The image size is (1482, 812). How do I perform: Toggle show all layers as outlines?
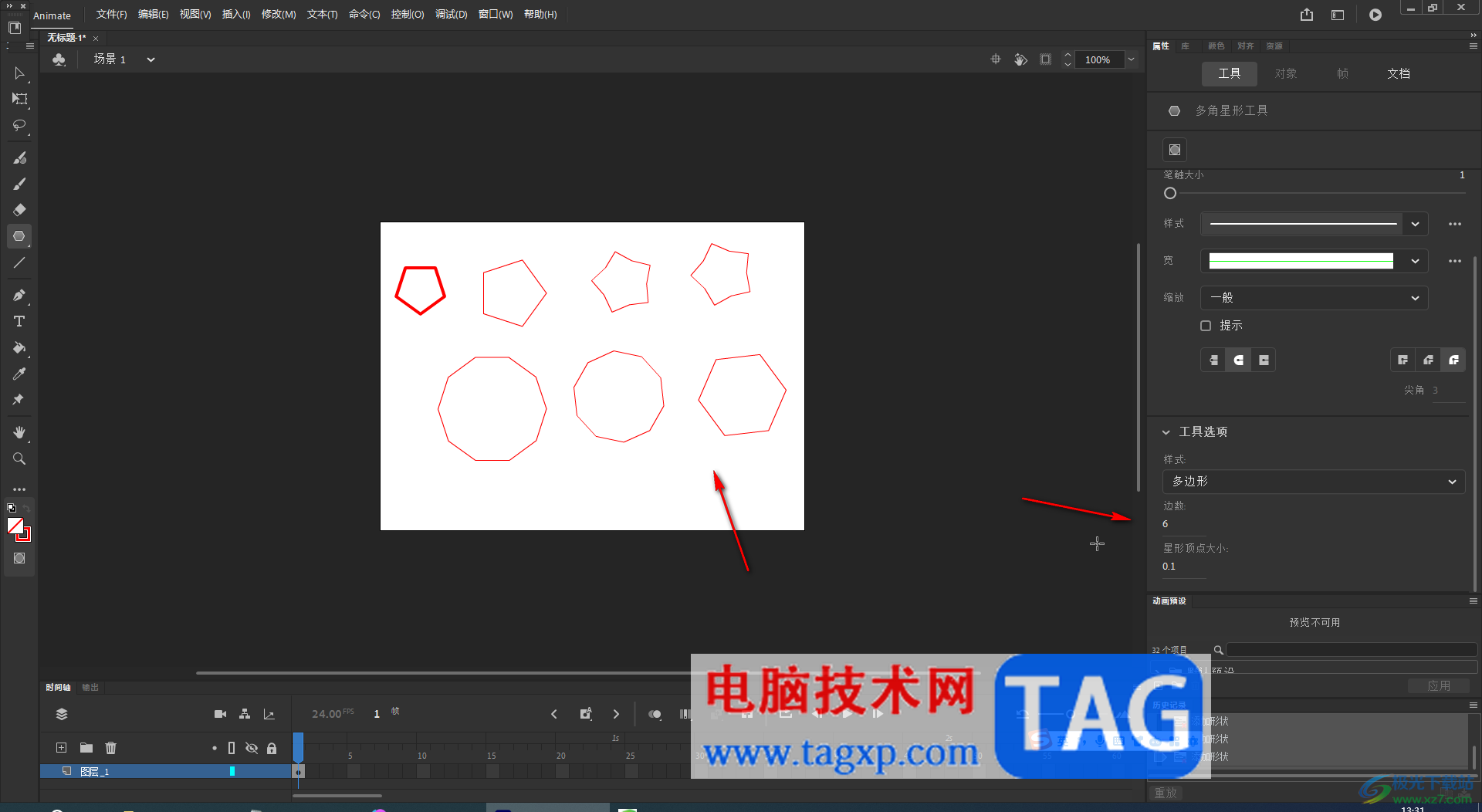[x=231, y=748]
